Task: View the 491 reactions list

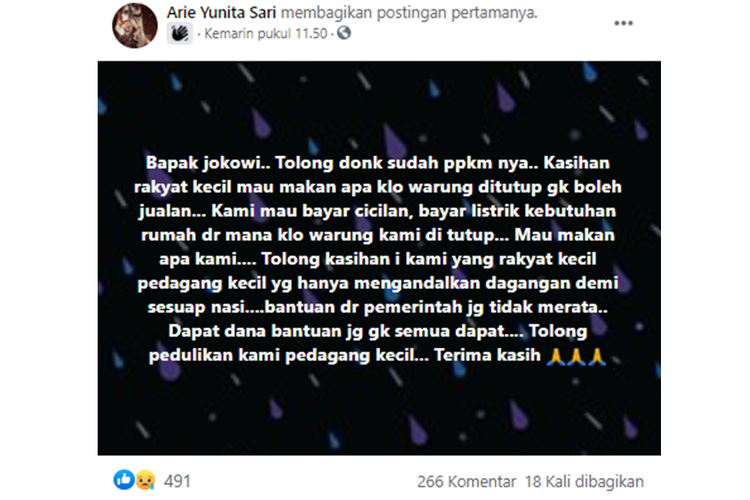Action: click(177, 481)
